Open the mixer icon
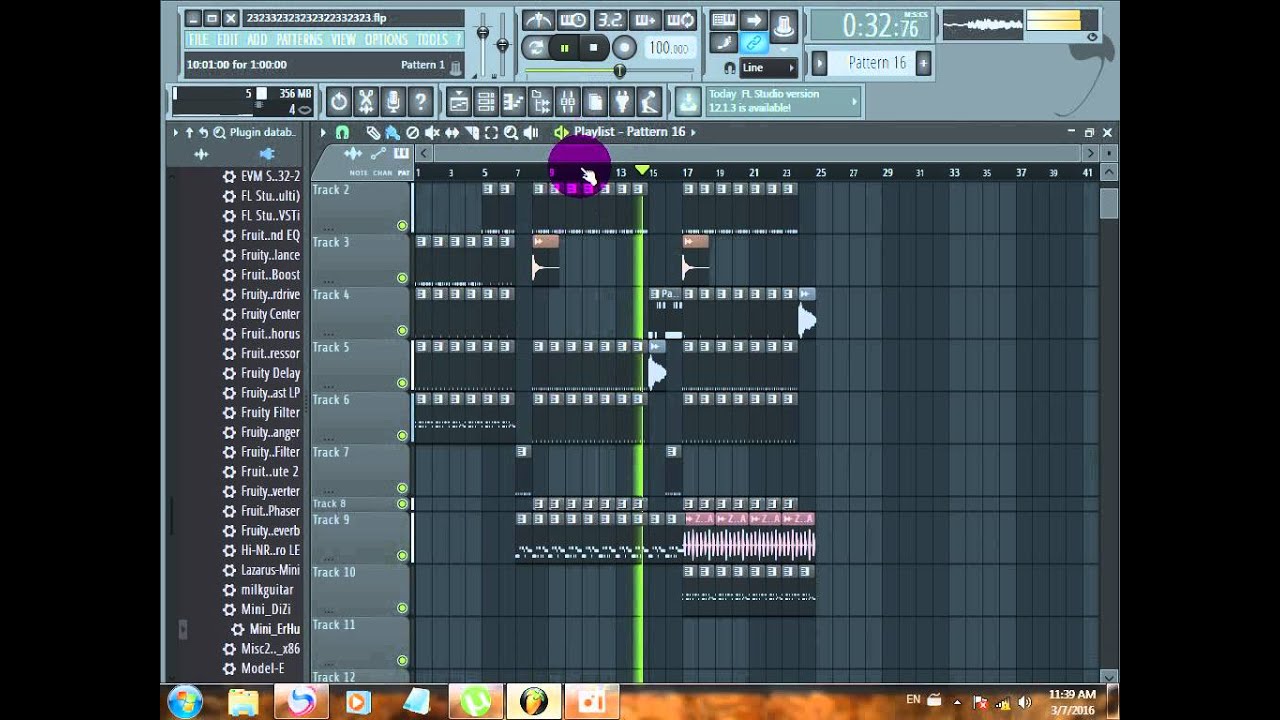This screenshot has width=1280, height=720. (x=567, y=101)
